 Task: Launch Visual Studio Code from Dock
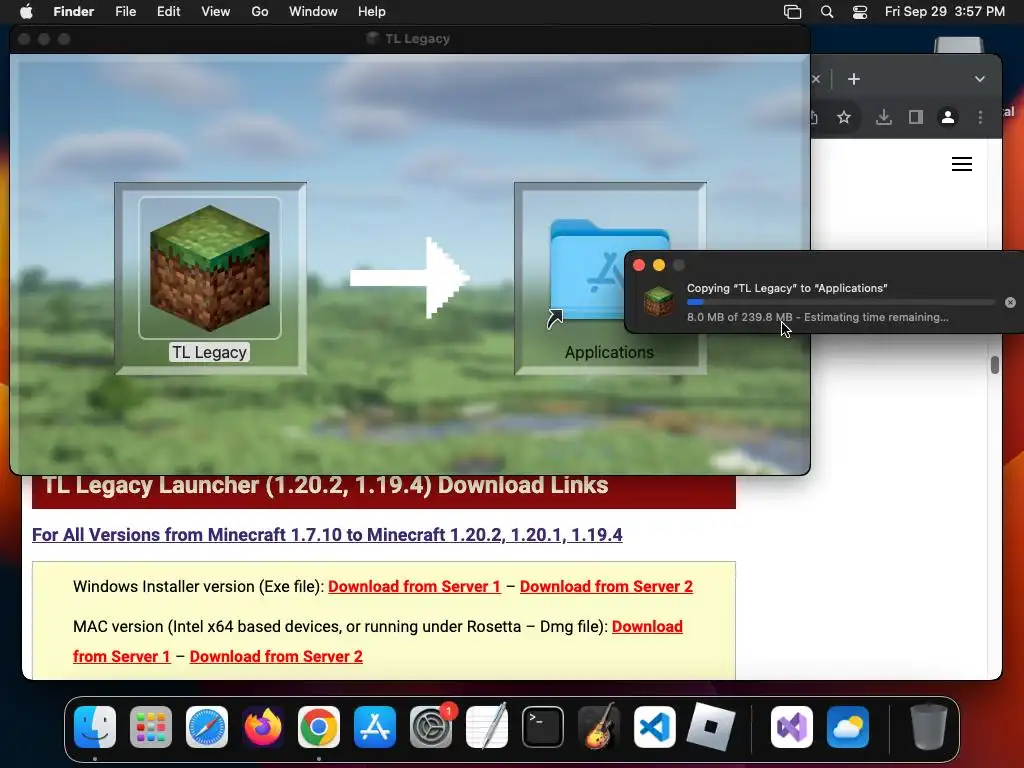pos(654,727)
